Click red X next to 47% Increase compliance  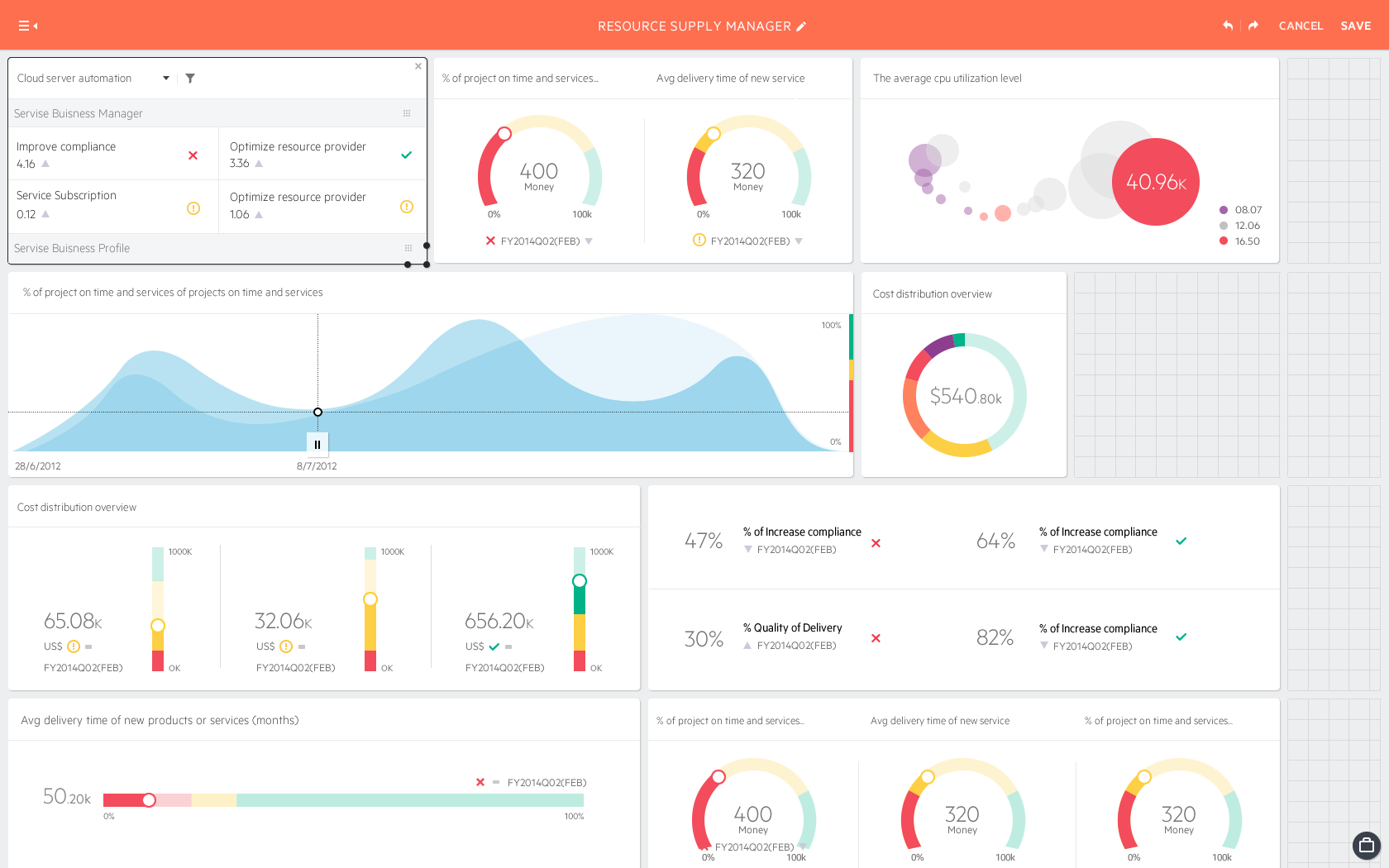pos(876,543)
